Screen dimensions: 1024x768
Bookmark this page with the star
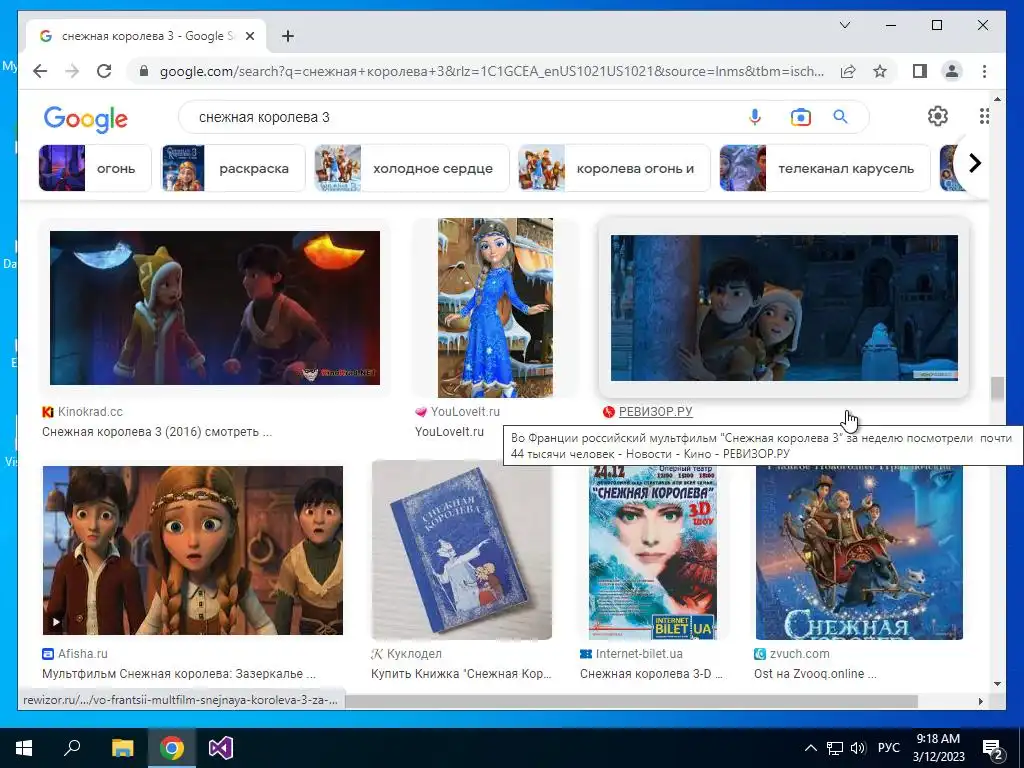click(880, 71)
